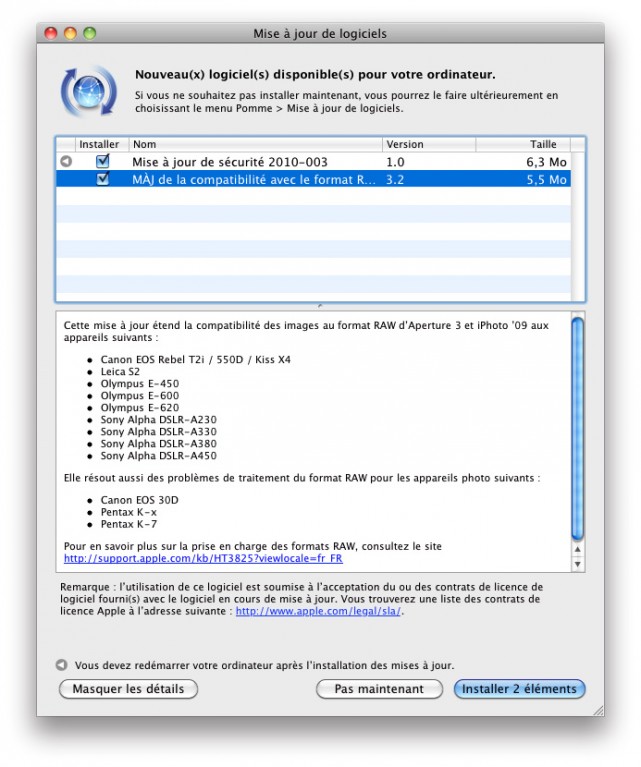Click the split pane divider handle
641x767 pixels.
(320, 306)
